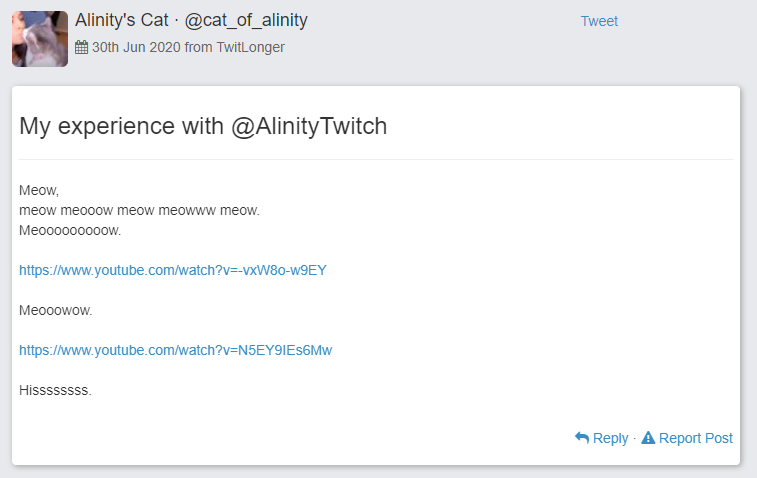Open the first YouTube link ending w9EY

point(173,270)
